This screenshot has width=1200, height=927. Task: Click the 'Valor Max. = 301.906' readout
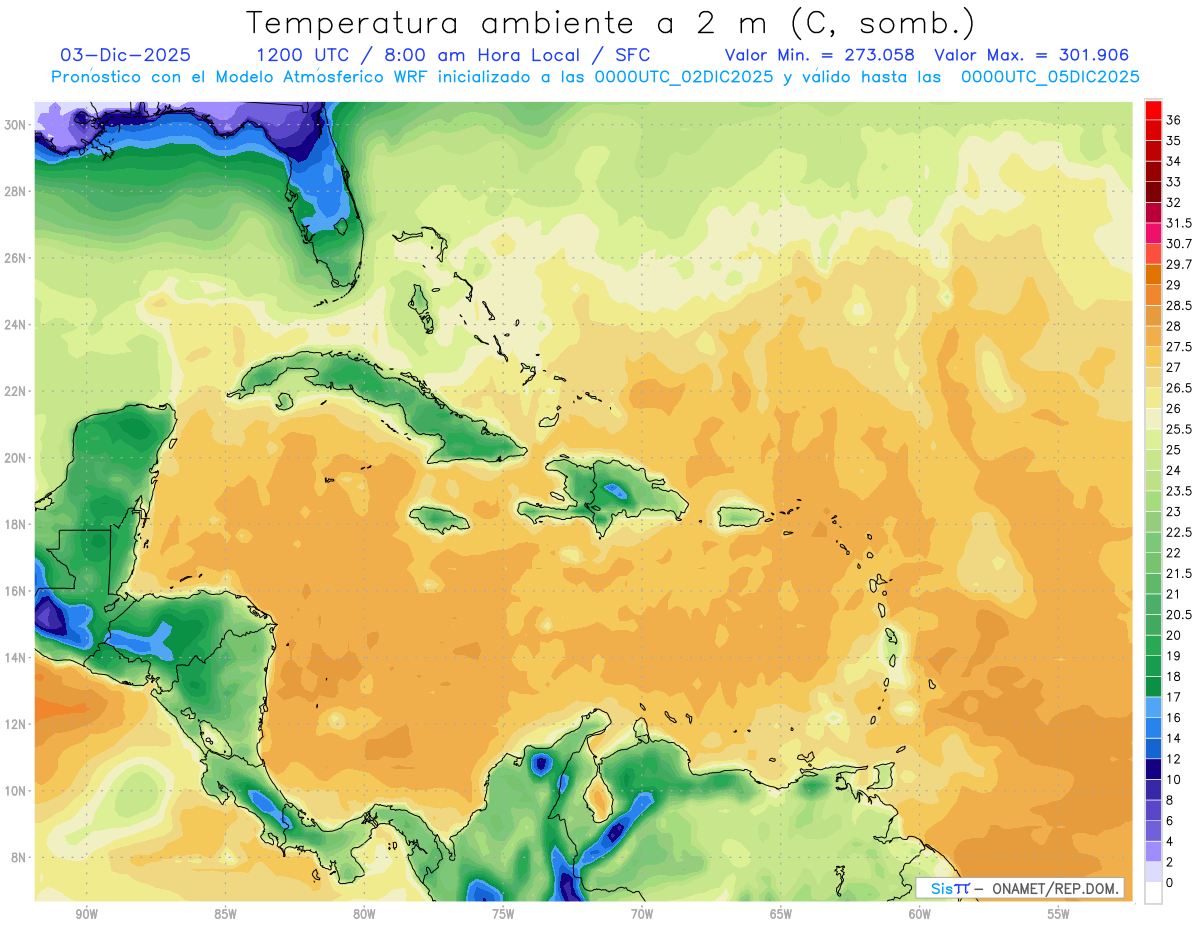(x=1031, y=55)
